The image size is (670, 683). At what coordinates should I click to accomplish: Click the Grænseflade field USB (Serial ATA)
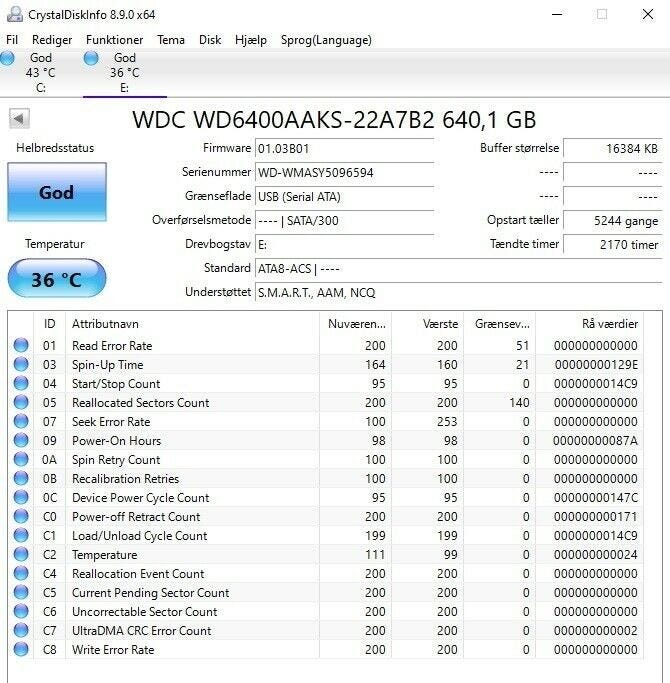tap(344, 196)
